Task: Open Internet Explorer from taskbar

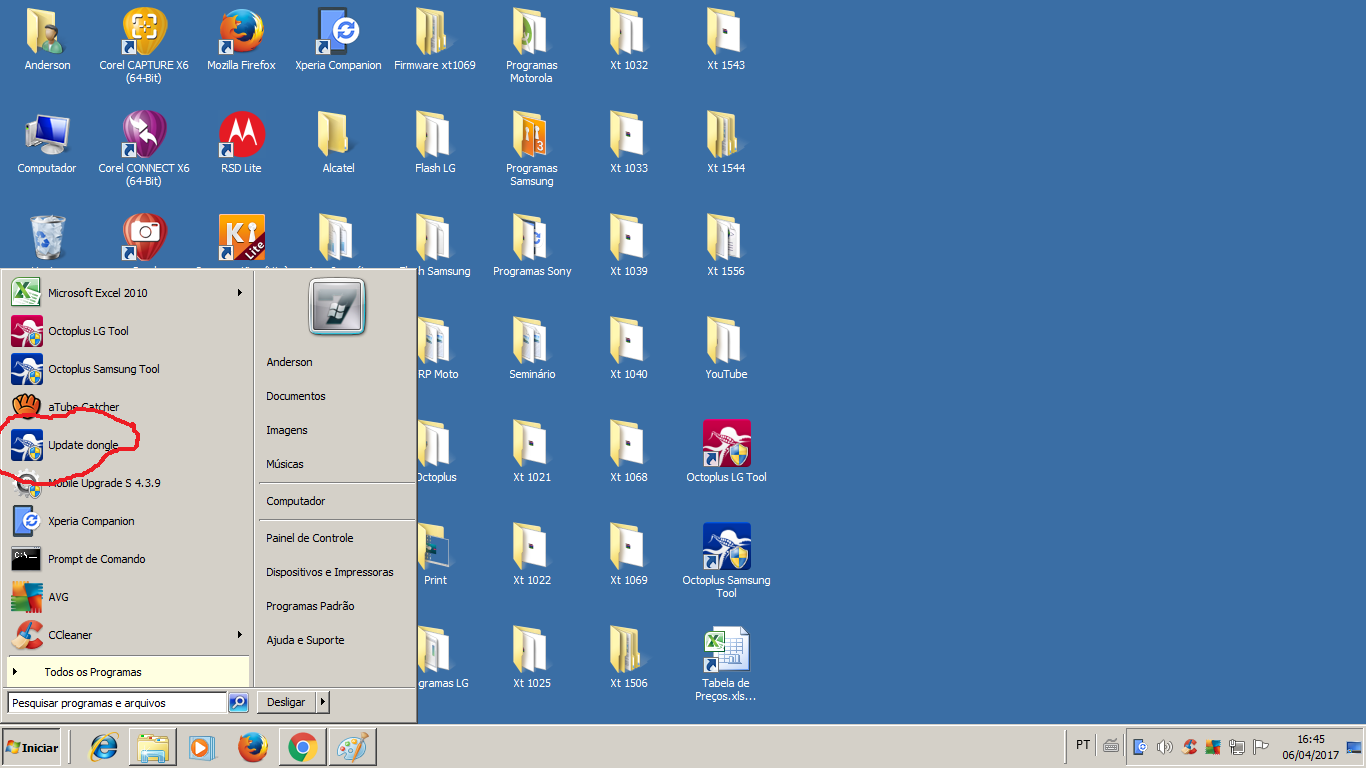Action: point(104,747)
